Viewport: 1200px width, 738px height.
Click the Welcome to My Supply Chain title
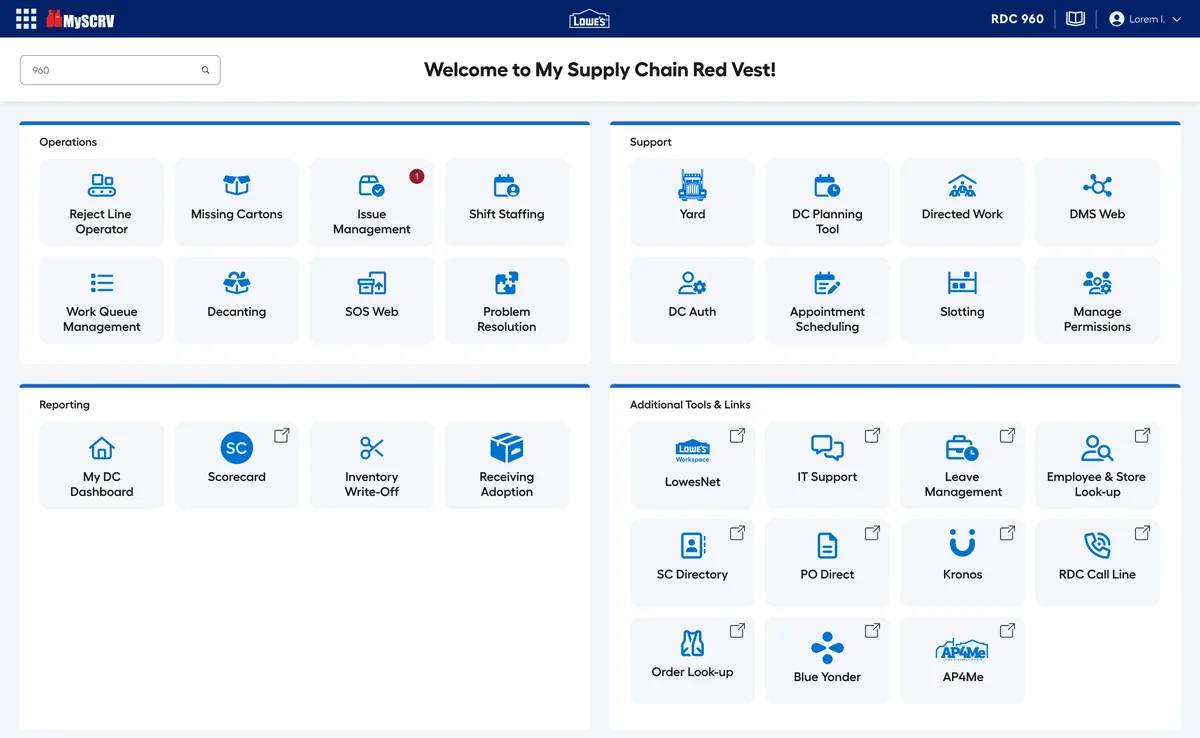[x=600, y=70]
